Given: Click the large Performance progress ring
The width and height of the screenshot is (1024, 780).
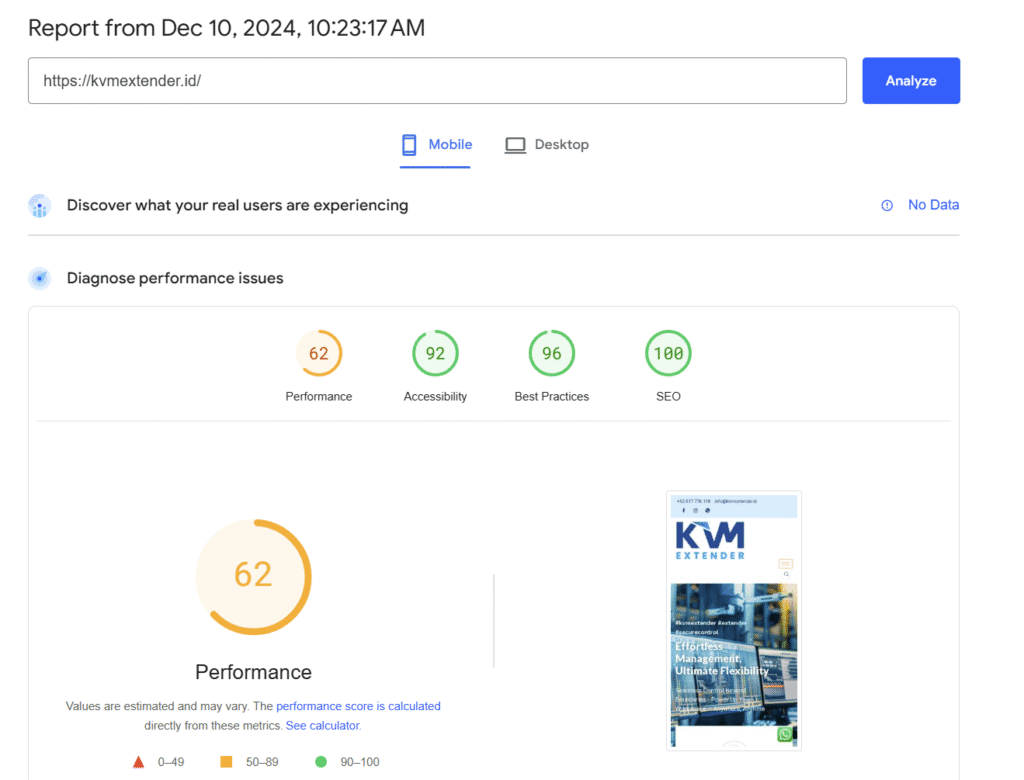Looking at the screenshot, I should click(x=254, y=577).
